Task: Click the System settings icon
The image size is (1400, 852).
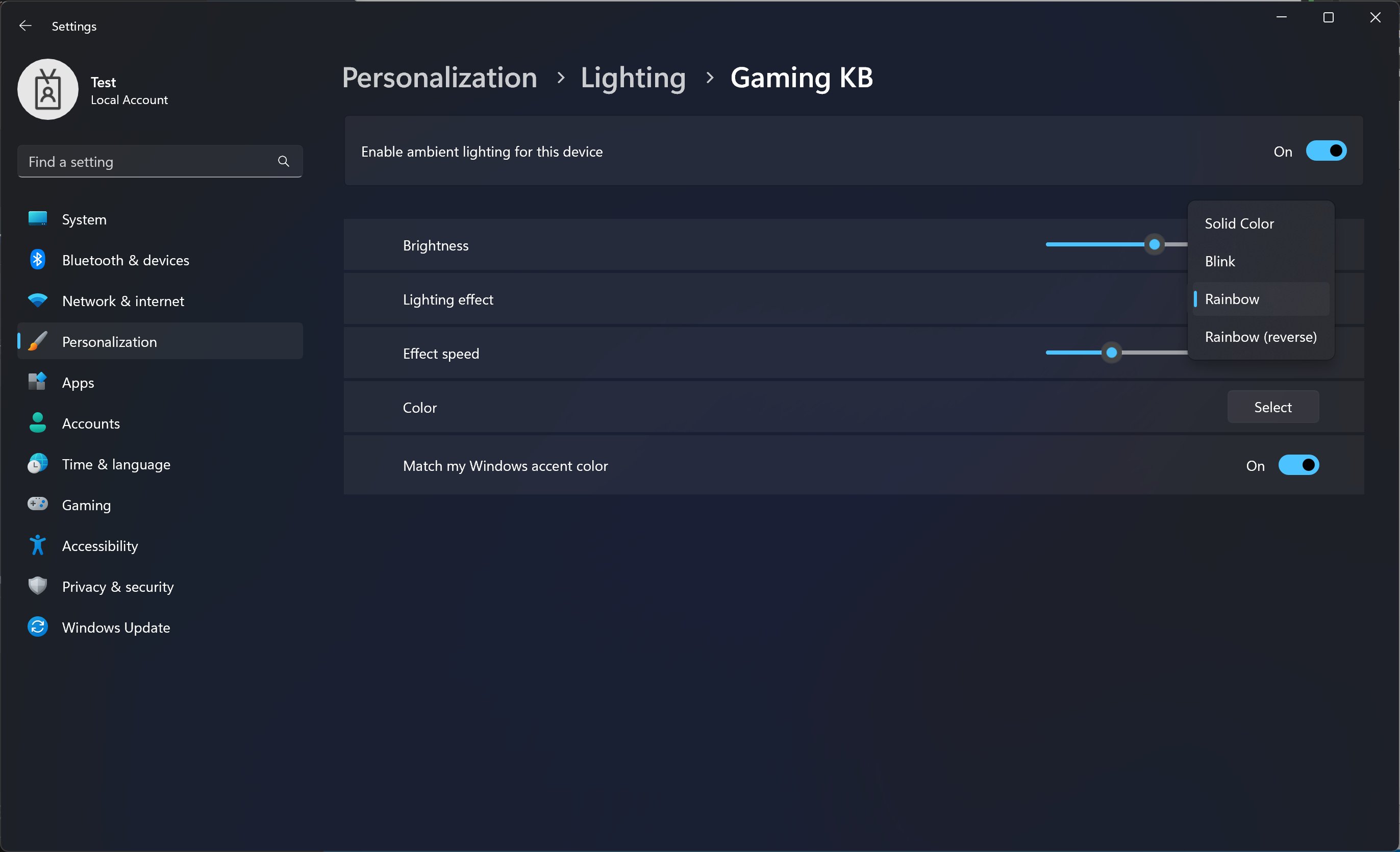Action: [37, 218]
